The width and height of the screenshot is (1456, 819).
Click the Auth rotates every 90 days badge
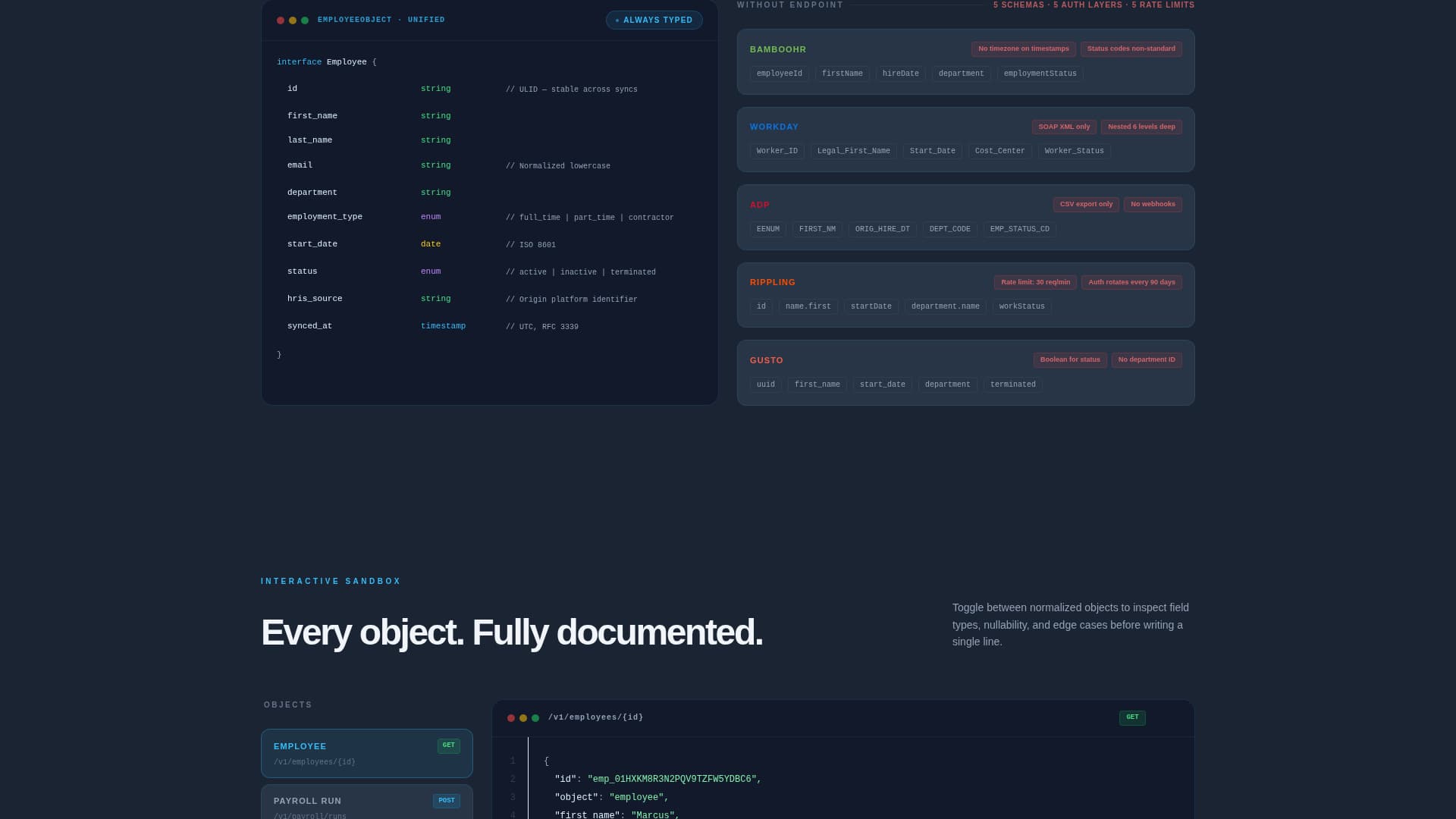coord(1131,282)
